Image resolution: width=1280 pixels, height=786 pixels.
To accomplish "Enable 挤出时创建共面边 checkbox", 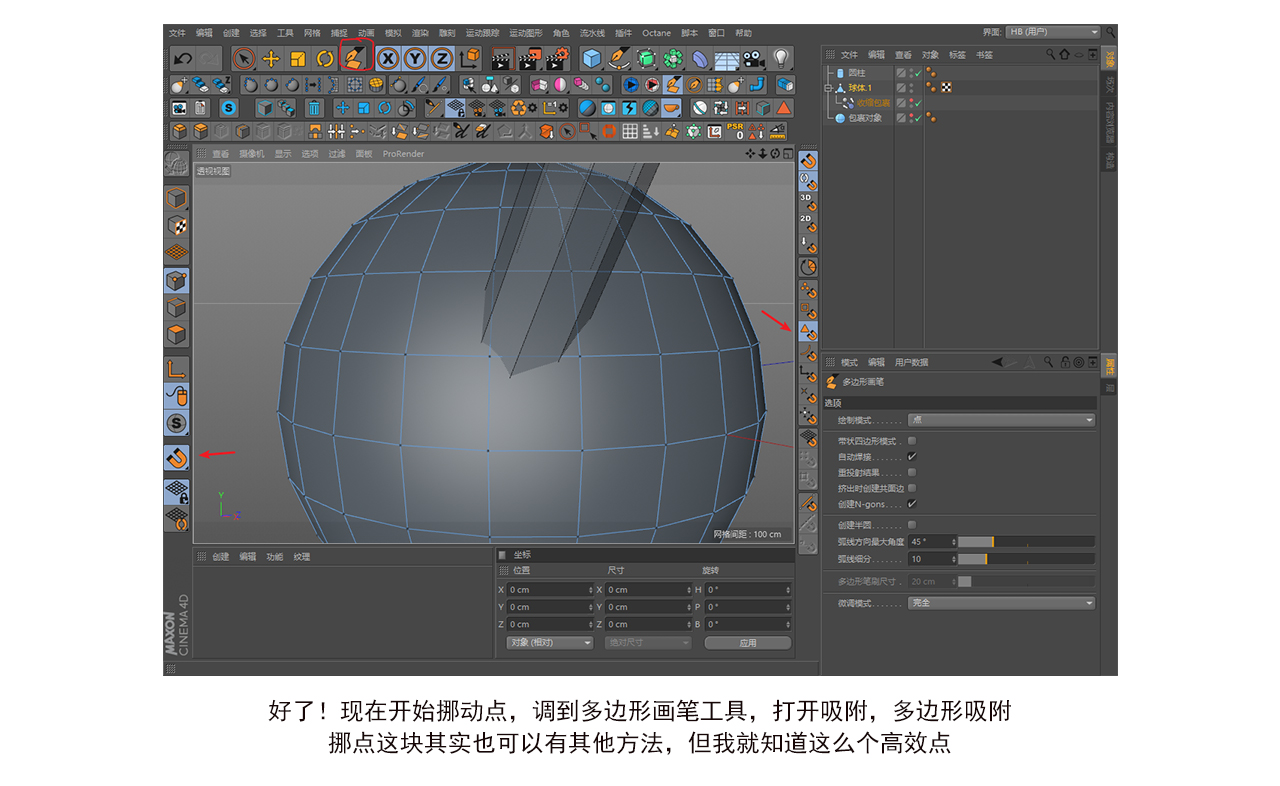I will coord(912,488).
